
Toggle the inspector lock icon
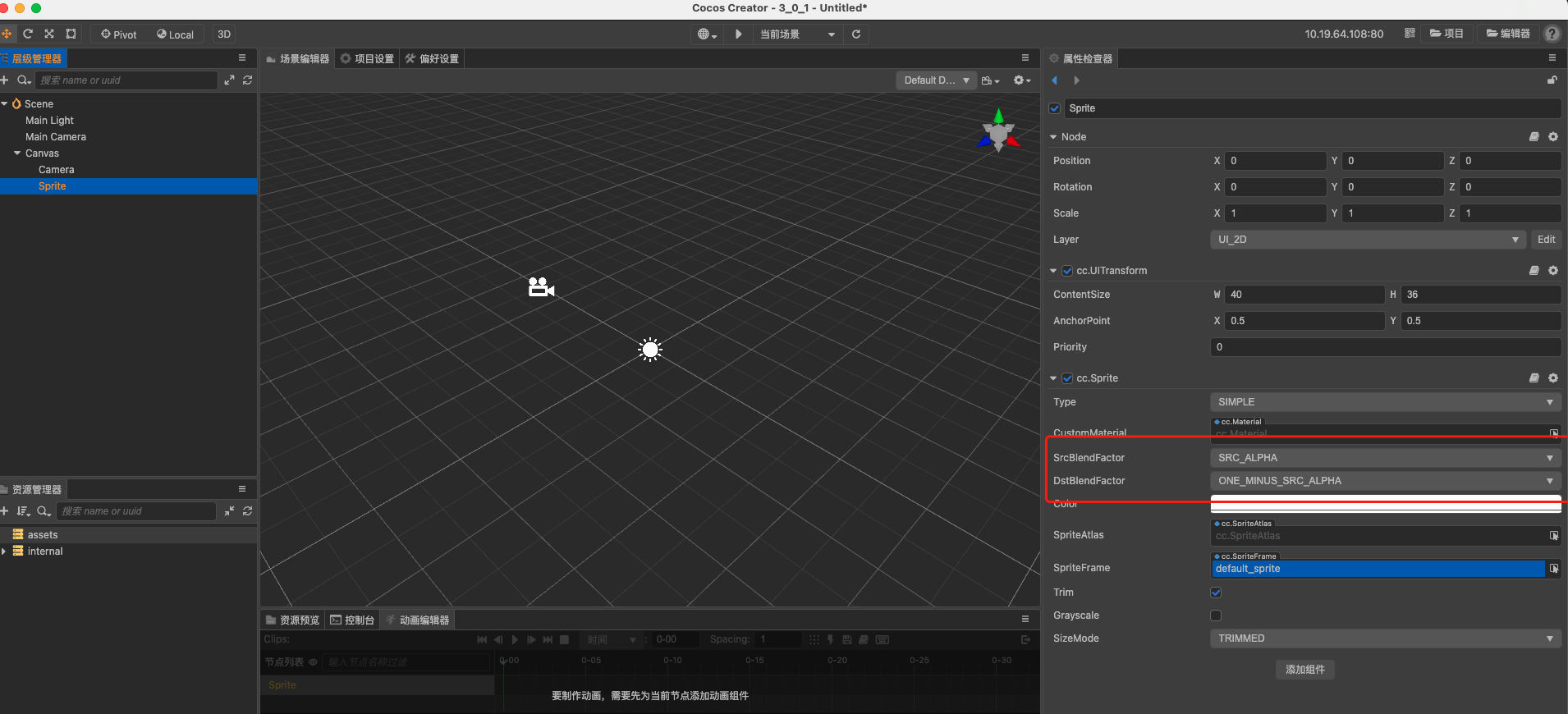[1552, 80]
